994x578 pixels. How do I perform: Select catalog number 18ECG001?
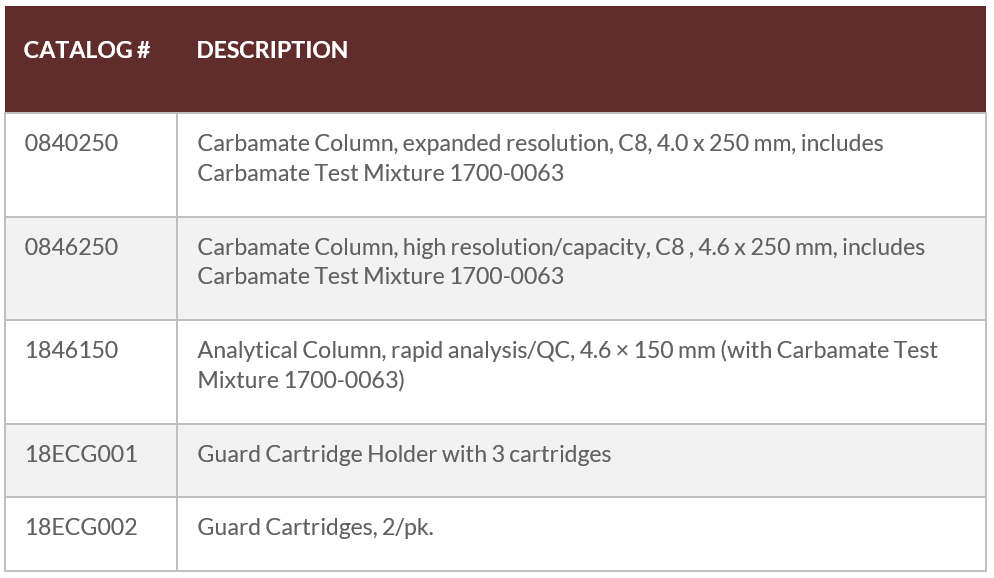tap(81, 454)
